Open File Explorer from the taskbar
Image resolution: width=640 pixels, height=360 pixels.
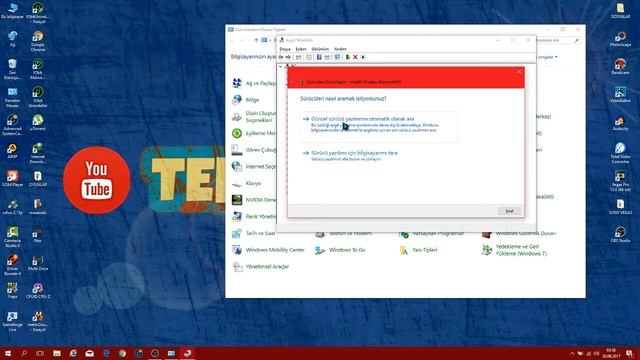(57, 353)
